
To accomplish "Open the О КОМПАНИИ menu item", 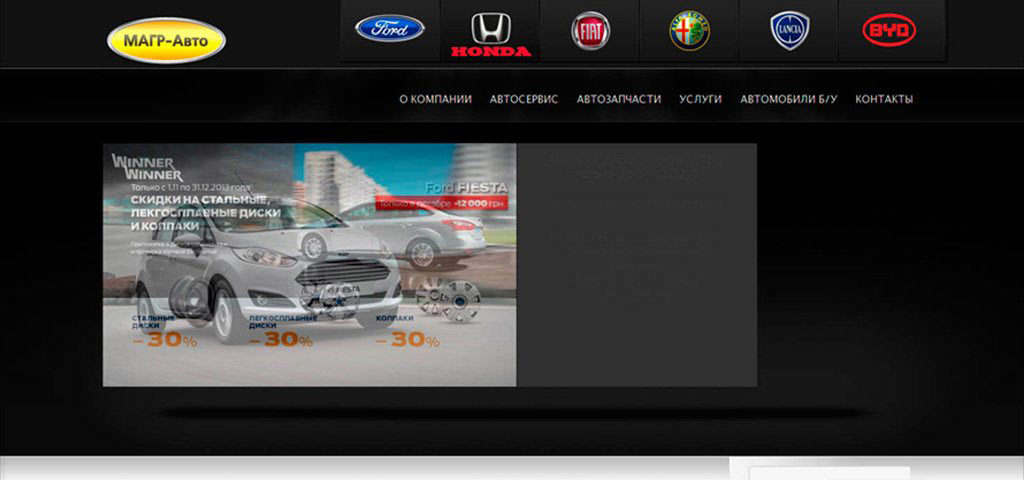I will point(436,99).
